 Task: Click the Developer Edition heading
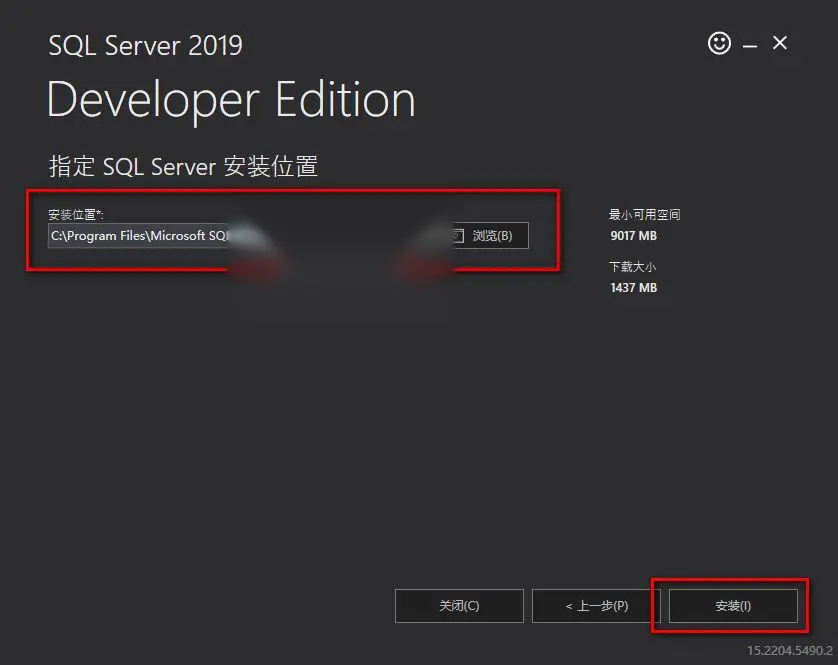tap(231, 100)
